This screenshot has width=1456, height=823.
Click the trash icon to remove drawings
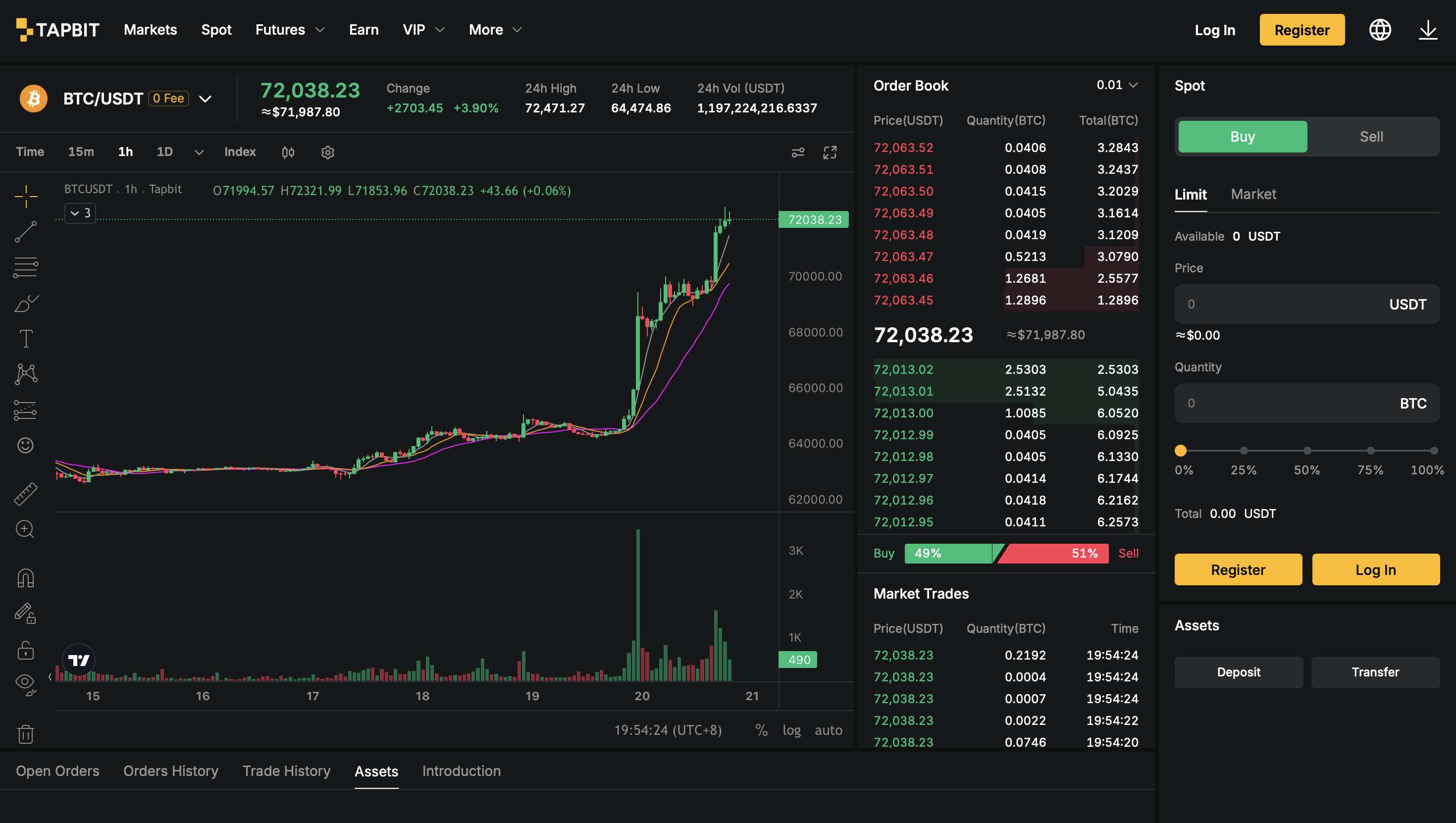(x=26, y=734)
